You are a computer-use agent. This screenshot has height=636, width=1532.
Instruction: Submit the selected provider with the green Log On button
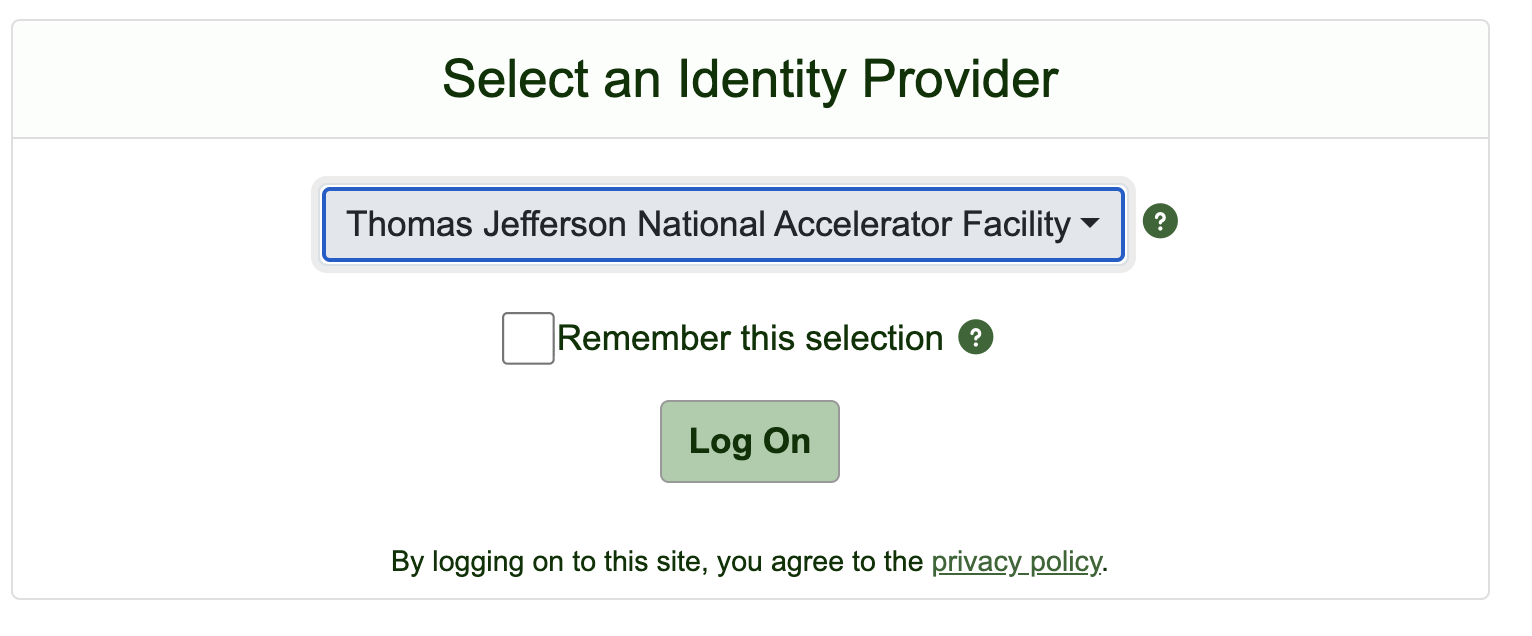pyautogui.click(x=749, y=441)
